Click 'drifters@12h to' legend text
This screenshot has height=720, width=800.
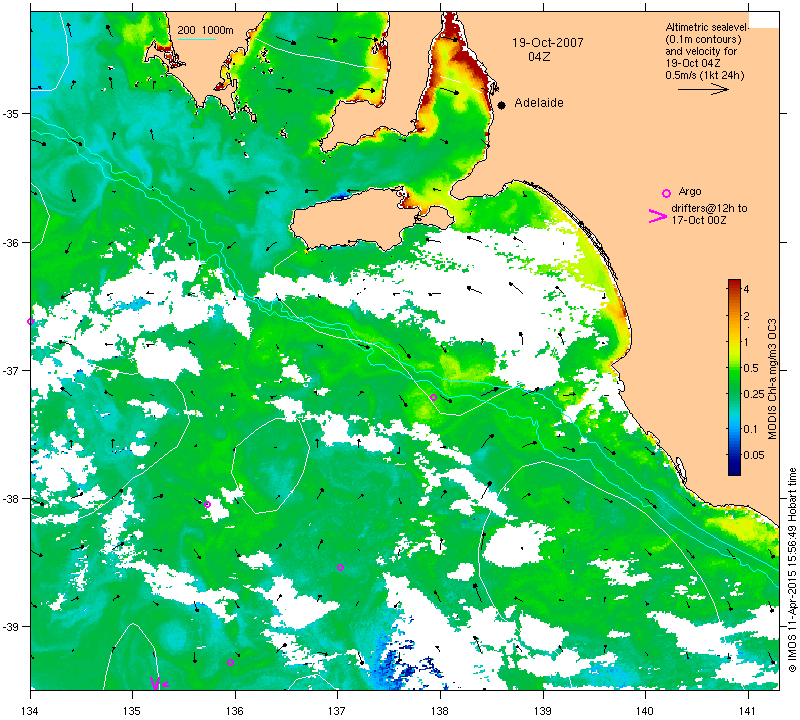pos(709,208)
